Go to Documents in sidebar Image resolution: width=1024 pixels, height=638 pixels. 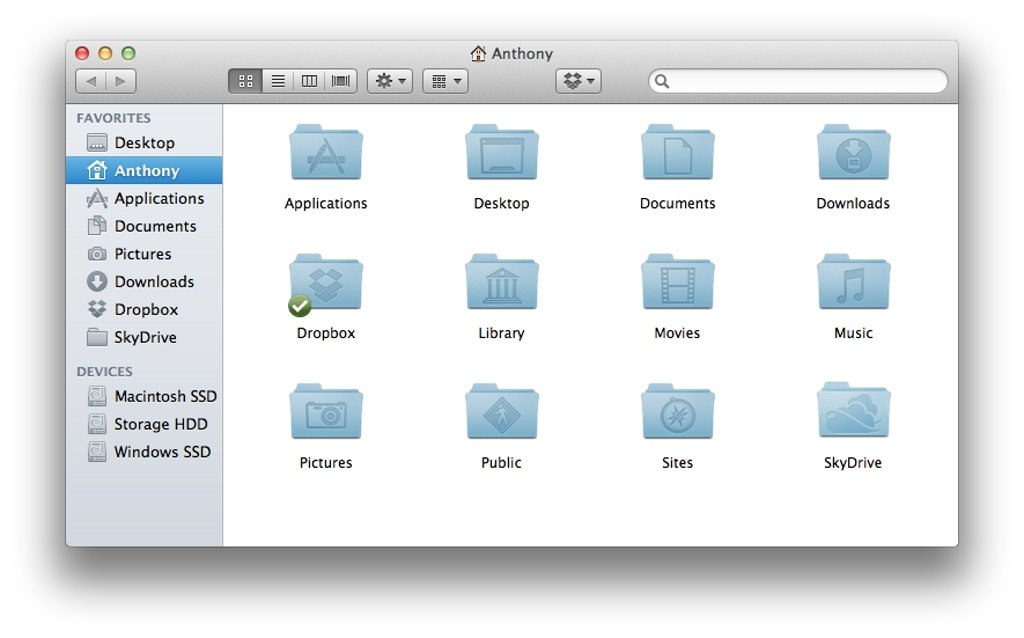click(144, 226)
